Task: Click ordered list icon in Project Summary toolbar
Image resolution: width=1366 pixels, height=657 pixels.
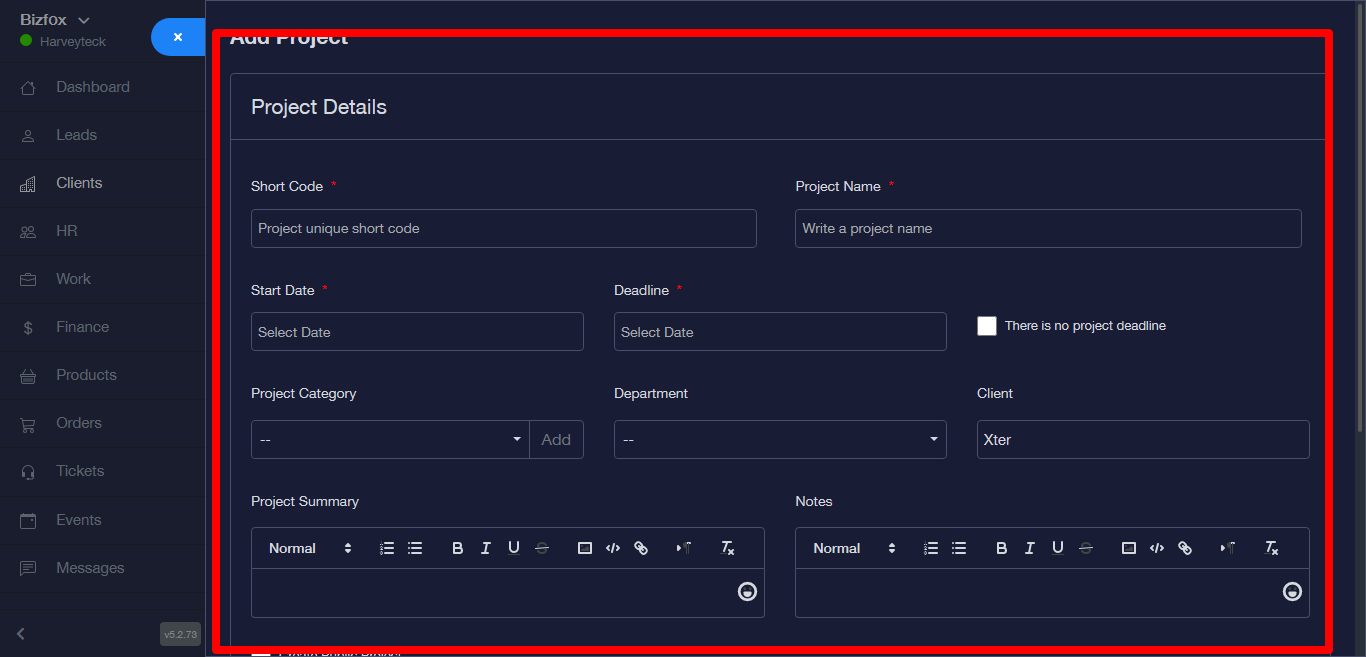Action: [387, 548]
